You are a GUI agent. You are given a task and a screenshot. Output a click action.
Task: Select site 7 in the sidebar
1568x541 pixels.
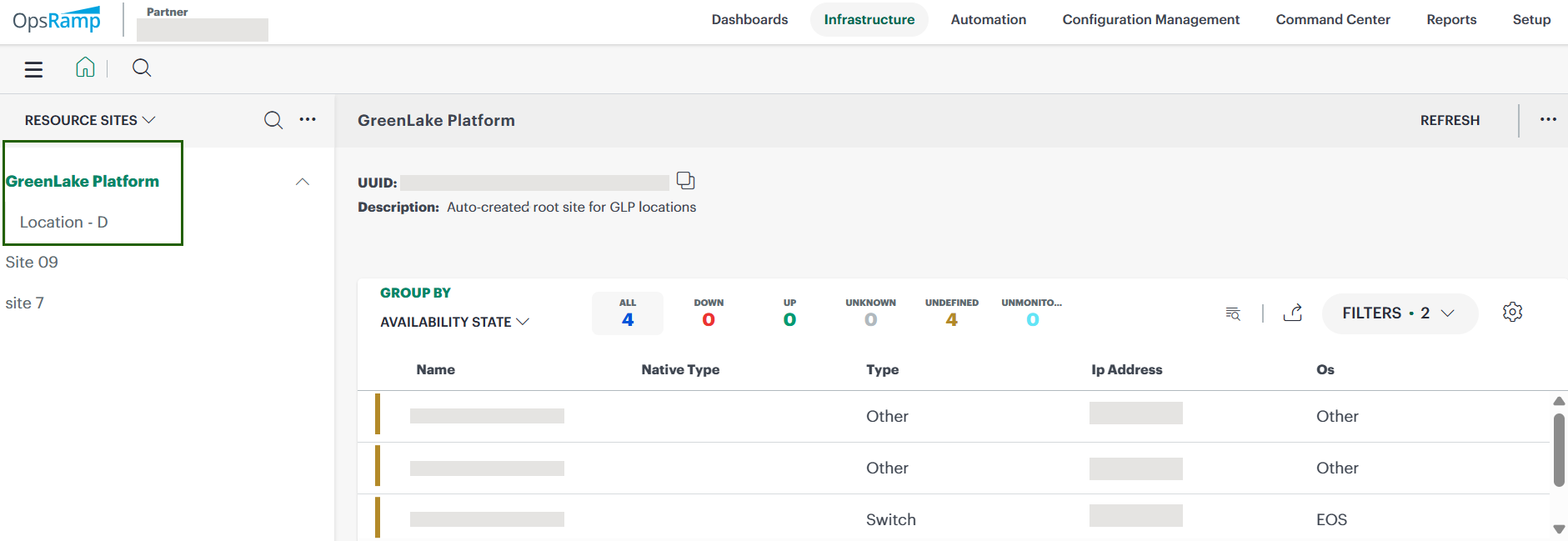pyautogui.click(x=24, y=303)
